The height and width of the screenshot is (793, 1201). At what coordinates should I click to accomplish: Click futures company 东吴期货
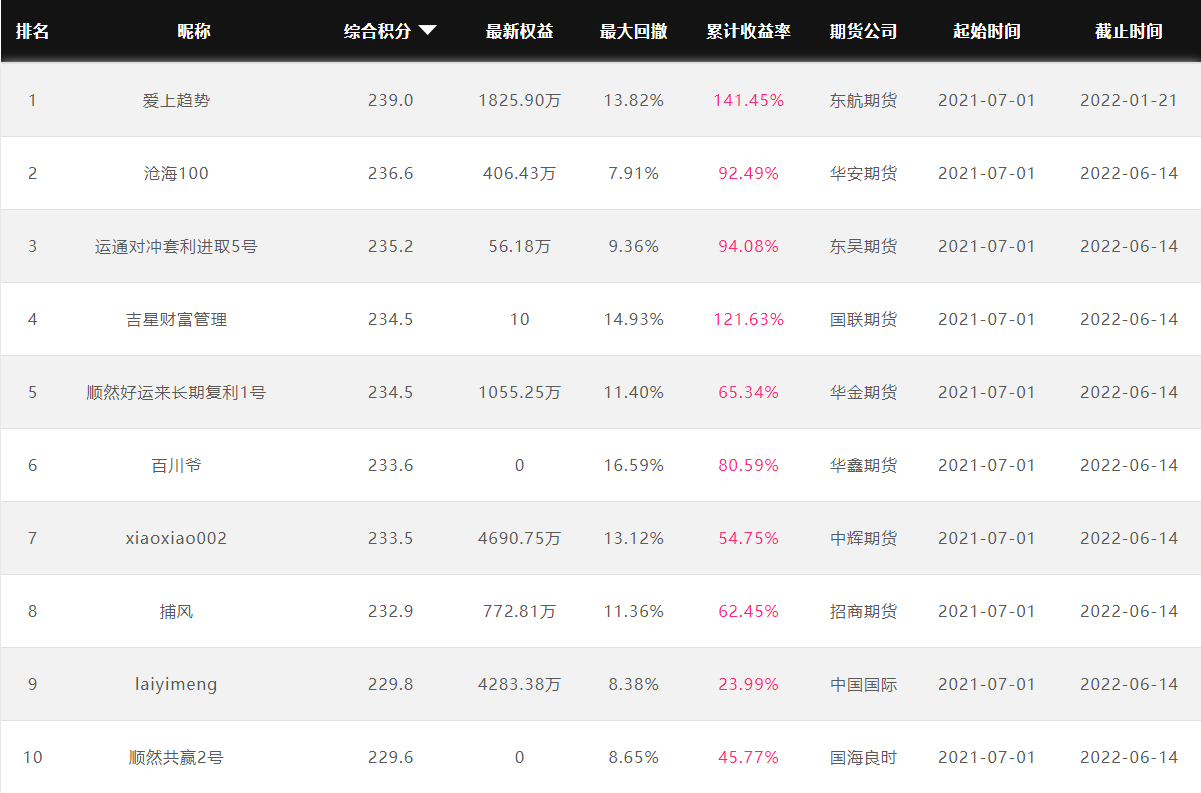(x=864, y=246)
